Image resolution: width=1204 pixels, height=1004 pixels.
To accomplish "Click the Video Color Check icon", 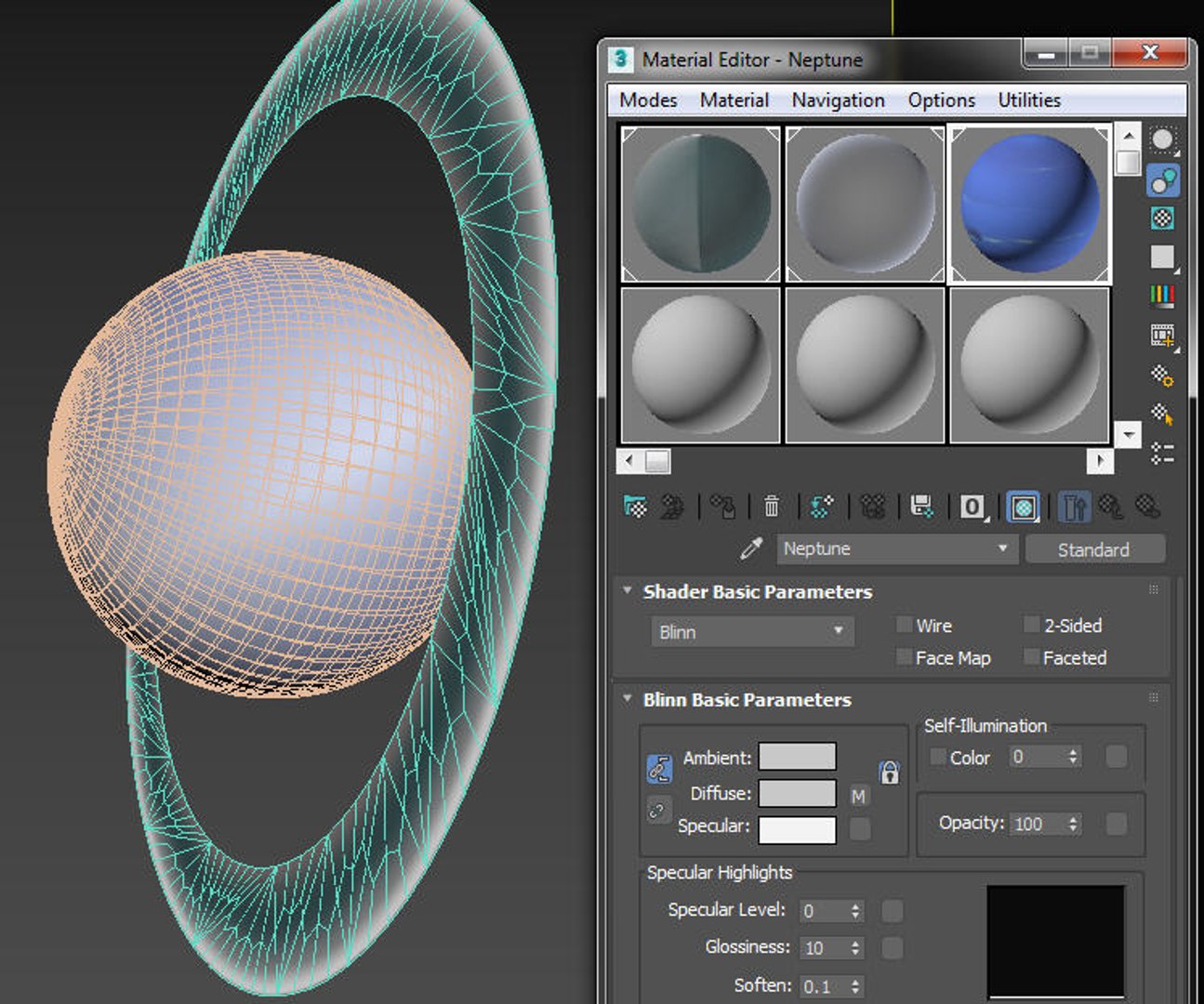I will point(1163,297).
